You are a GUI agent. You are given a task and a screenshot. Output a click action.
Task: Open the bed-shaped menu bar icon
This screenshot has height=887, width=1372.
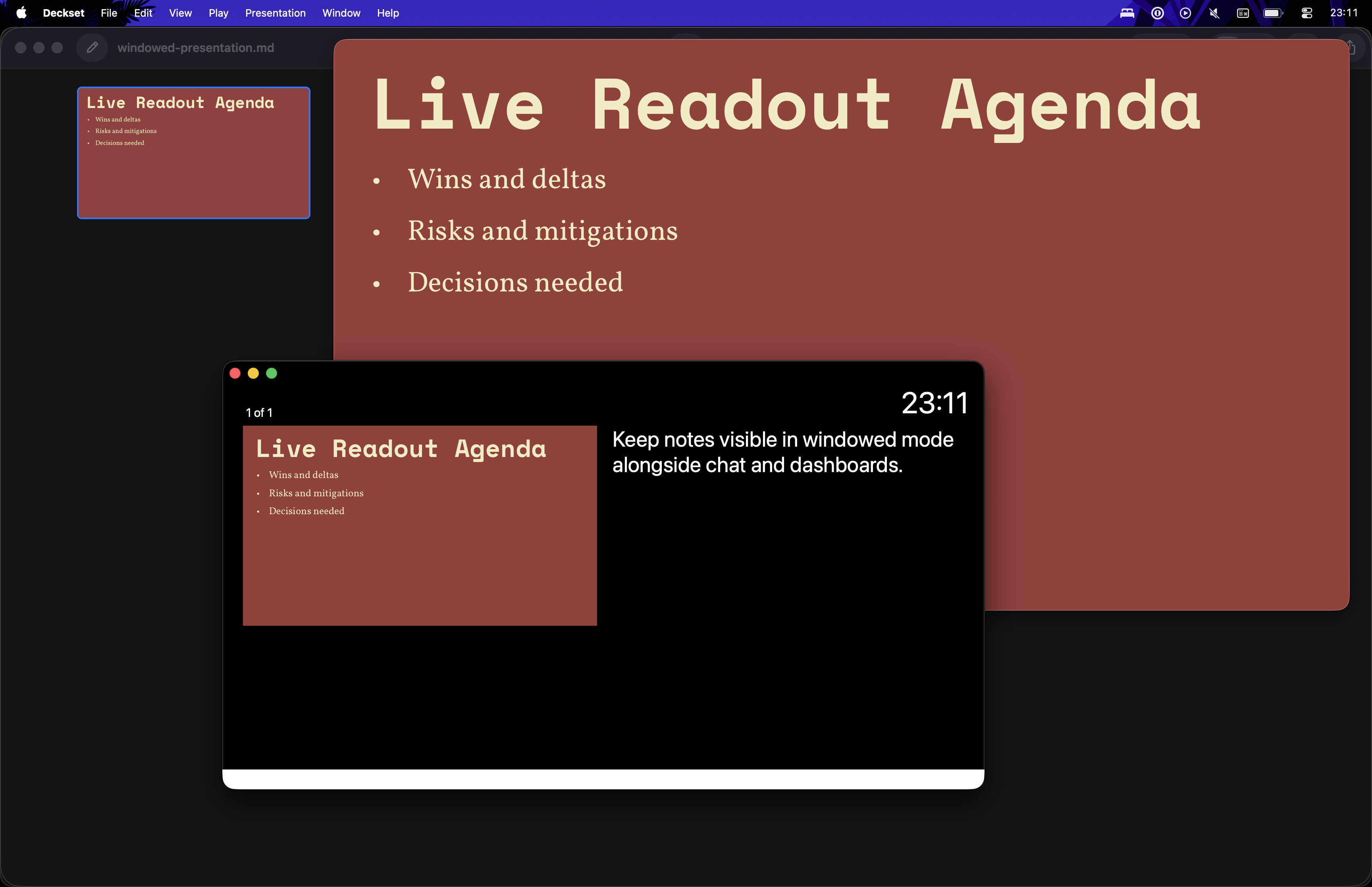tap(1127, 13)
